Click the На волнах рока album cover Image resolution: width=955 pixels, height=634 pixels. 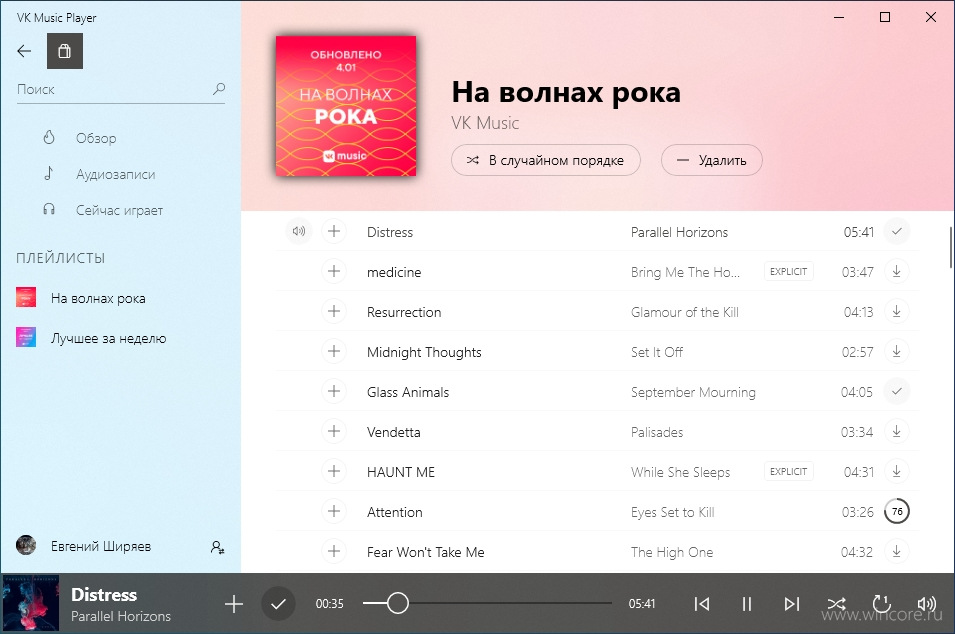click(x=346, y=106)
